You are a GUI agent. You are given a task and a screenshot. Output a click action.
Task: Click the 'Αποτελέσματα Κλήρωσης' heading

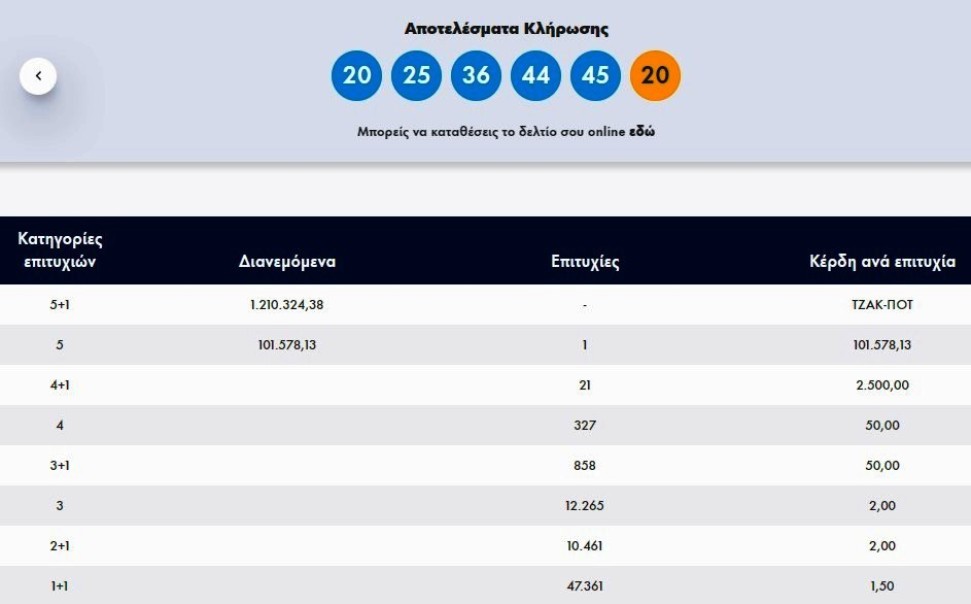[506, 29]
